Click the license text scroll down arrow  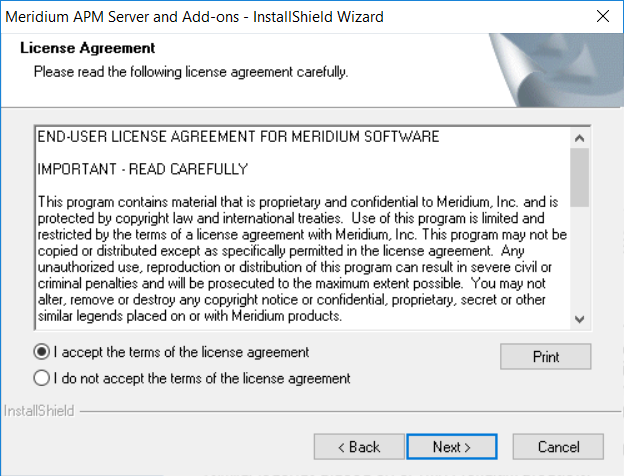(579, 319)
